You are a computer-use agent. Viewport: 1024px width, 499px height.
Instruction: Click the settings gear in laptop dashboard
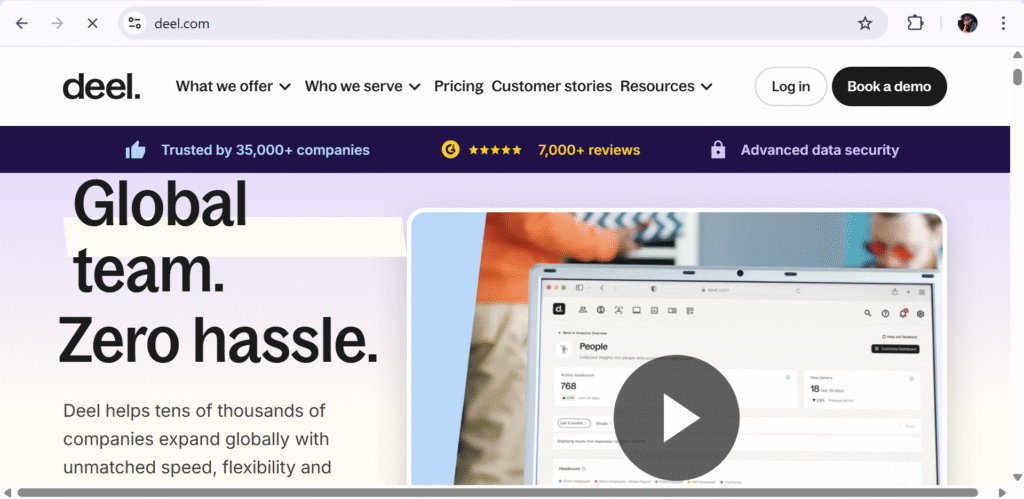pos(920,314)
